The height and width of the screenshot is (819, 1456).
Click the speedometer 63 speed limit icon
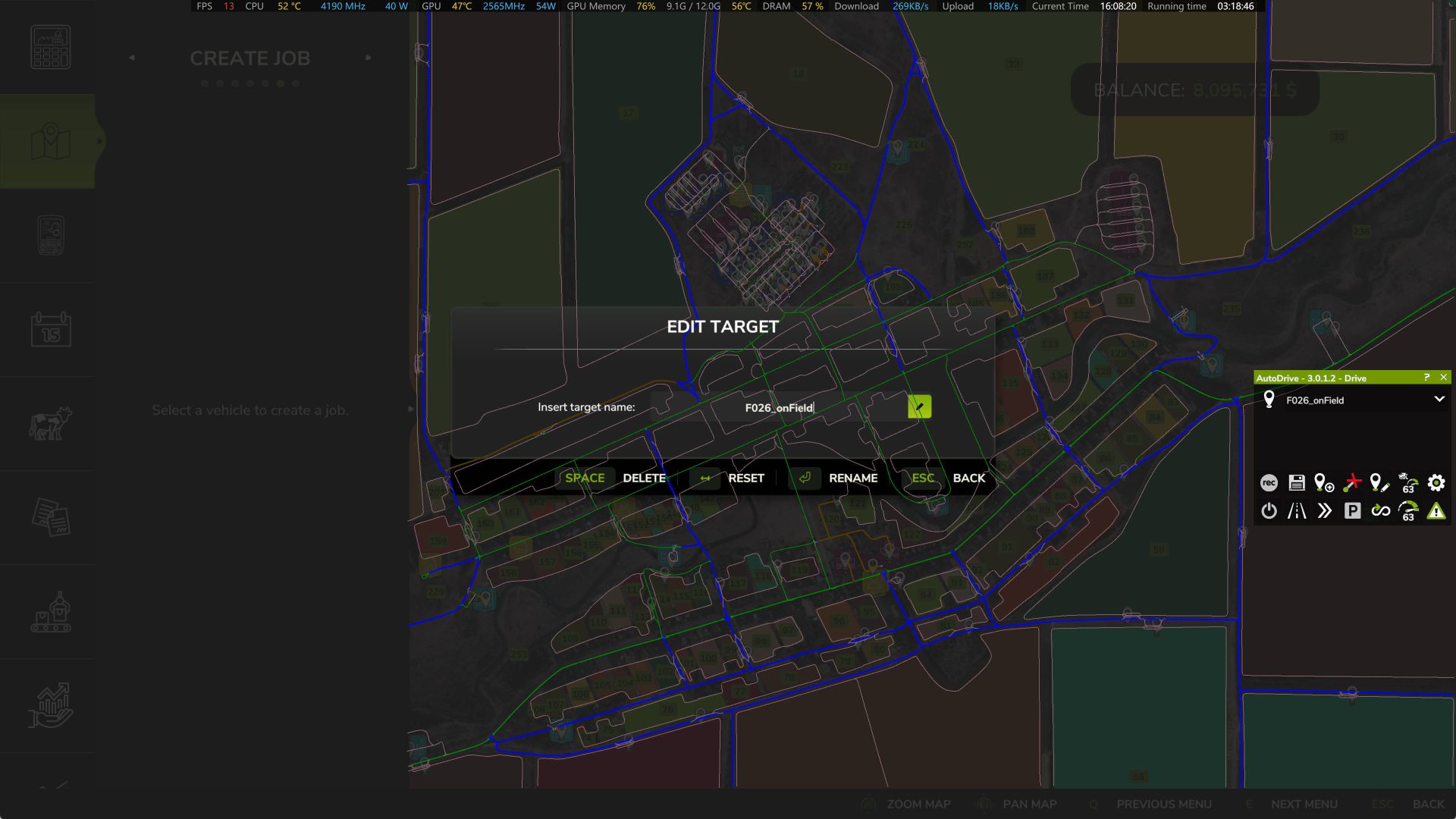tap(1408, 511)
